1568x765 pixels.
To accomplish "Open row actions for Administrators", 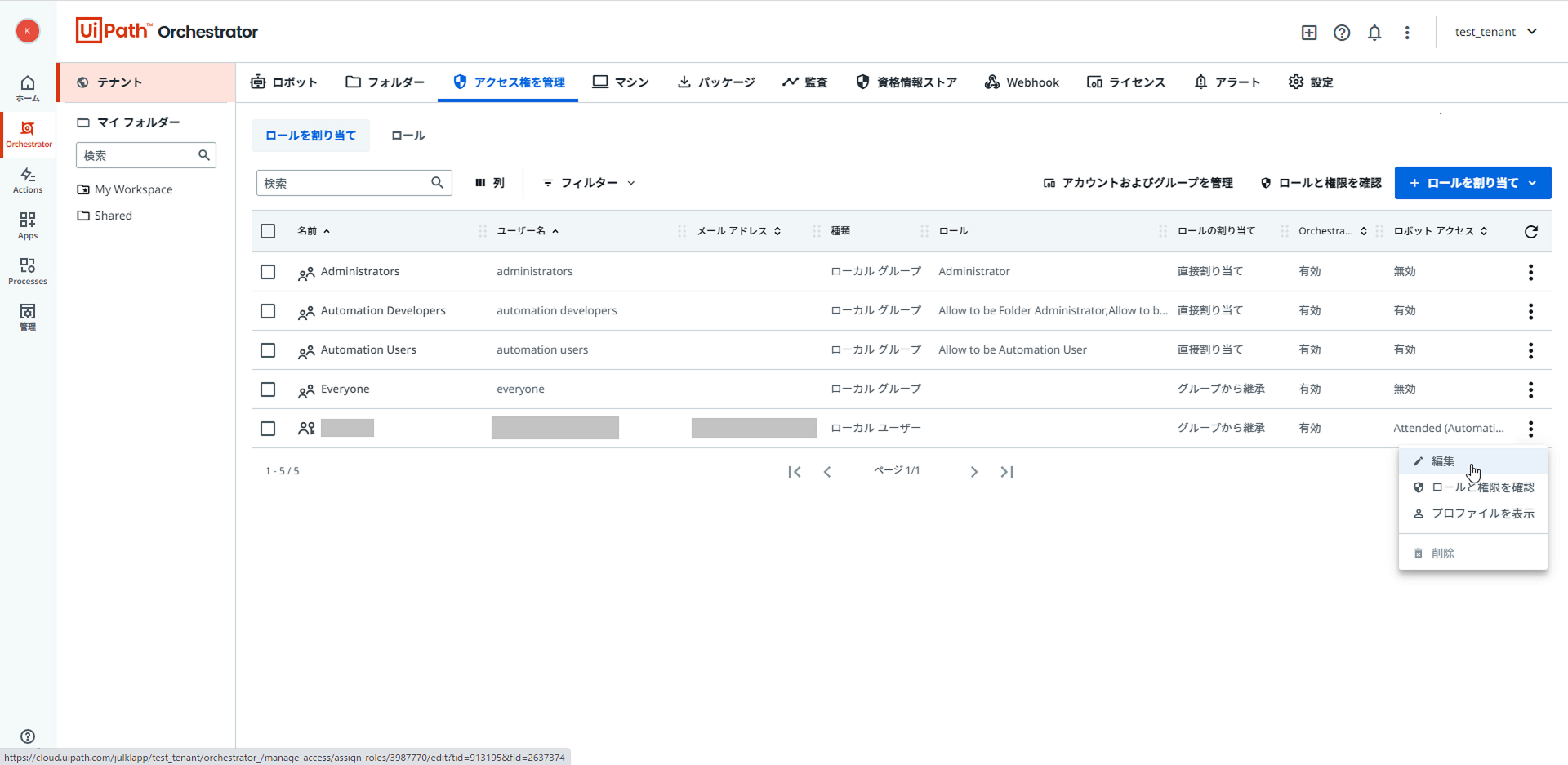I will pos(1531,272).
